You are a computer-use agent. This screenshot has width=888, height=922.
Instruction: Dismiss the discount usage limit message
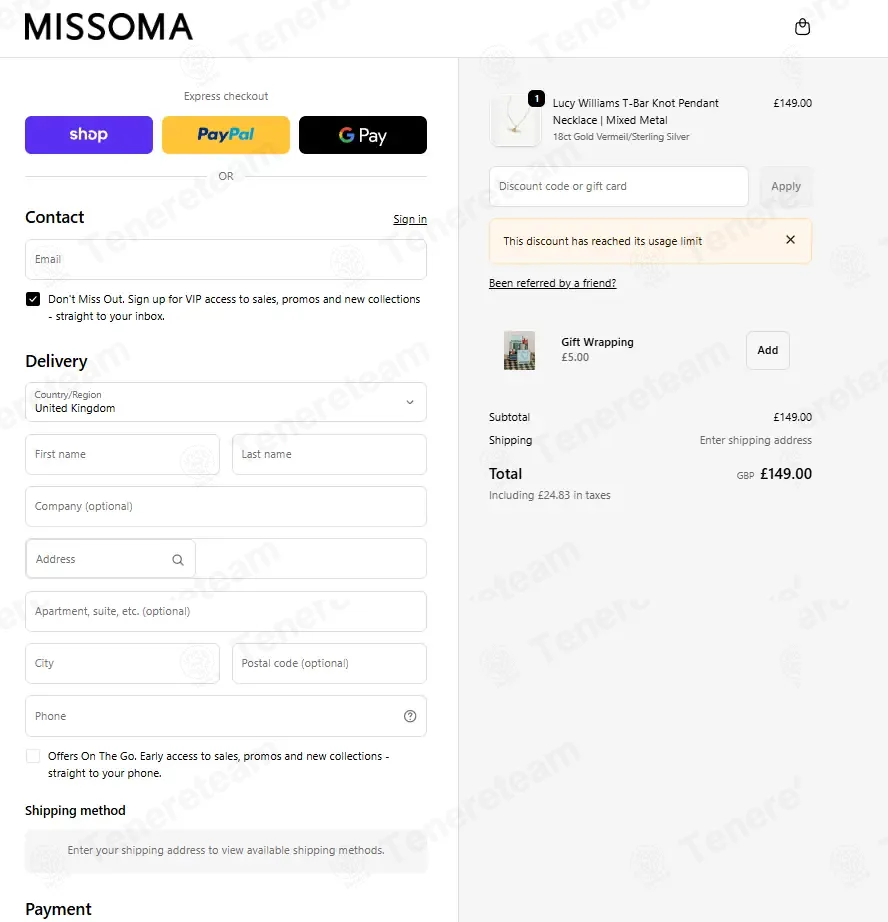tap(790, 240)
